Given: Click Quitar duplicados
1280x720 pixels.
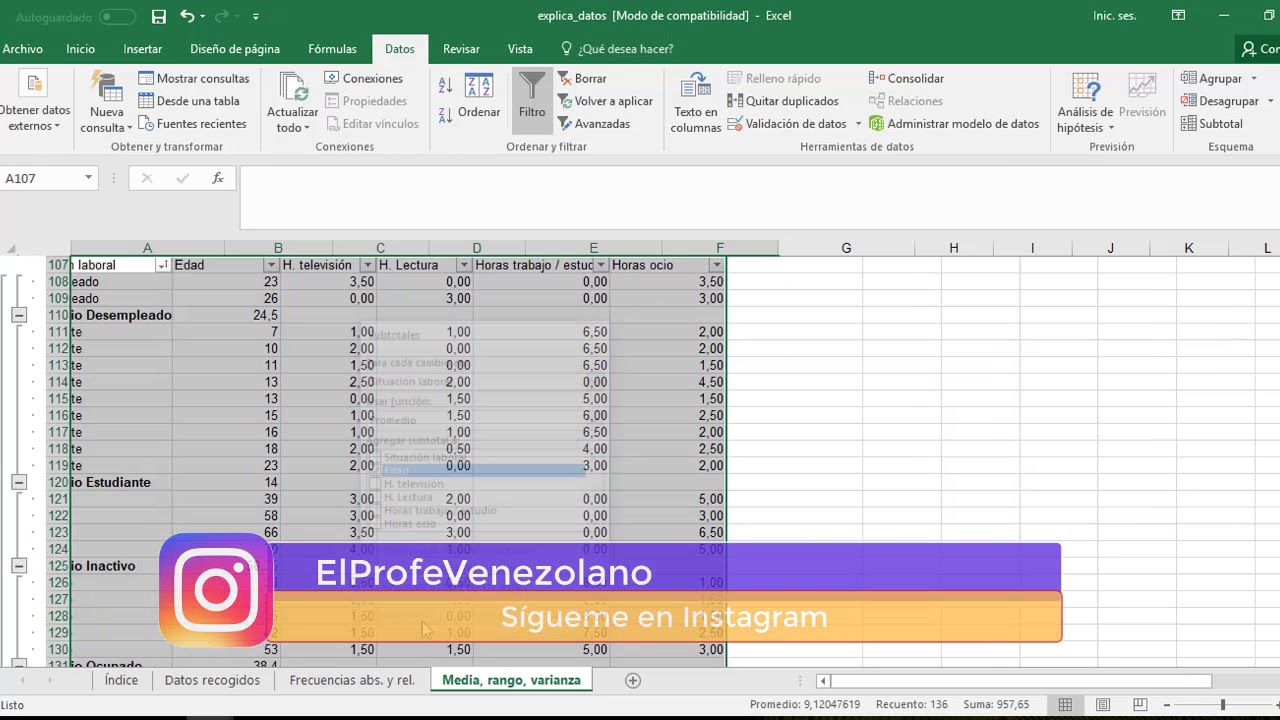Looking at the screenshot, I should pyautogui.click(x=783, y=101).
